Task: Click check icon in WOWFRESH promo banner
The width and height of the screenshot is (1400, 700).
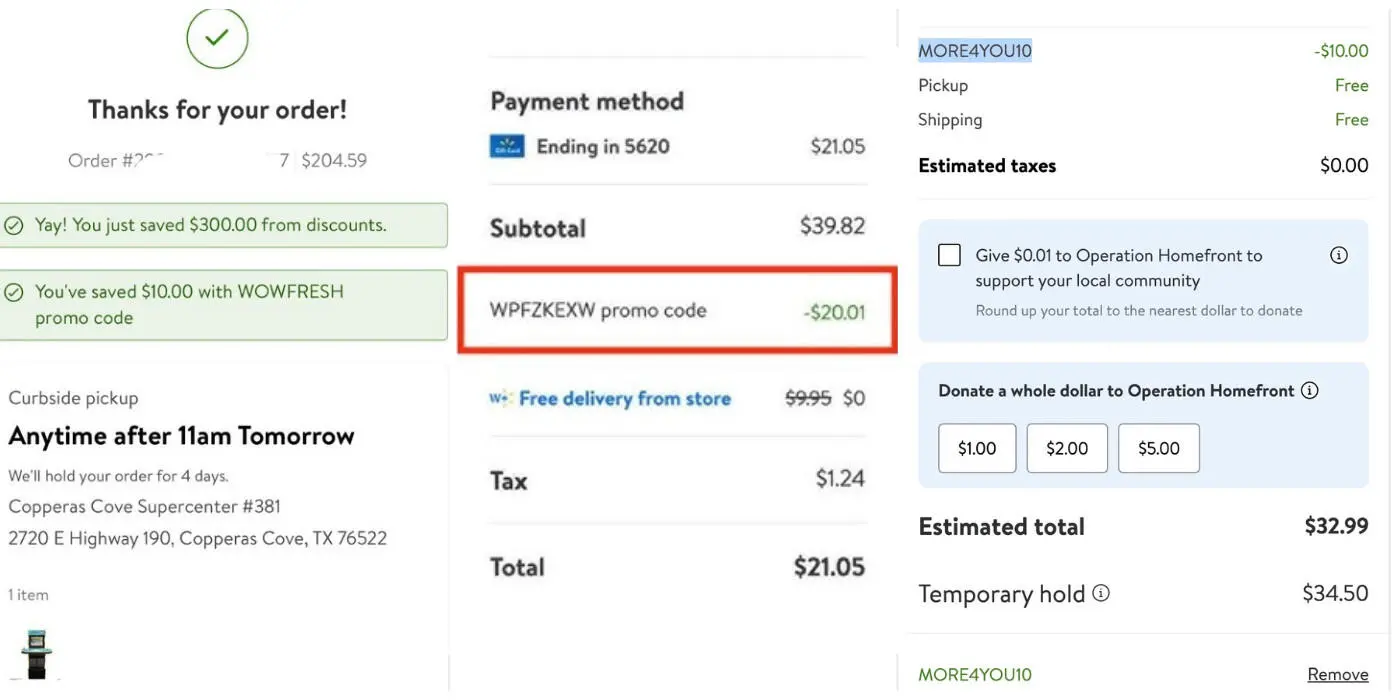Action: point(14,293)
